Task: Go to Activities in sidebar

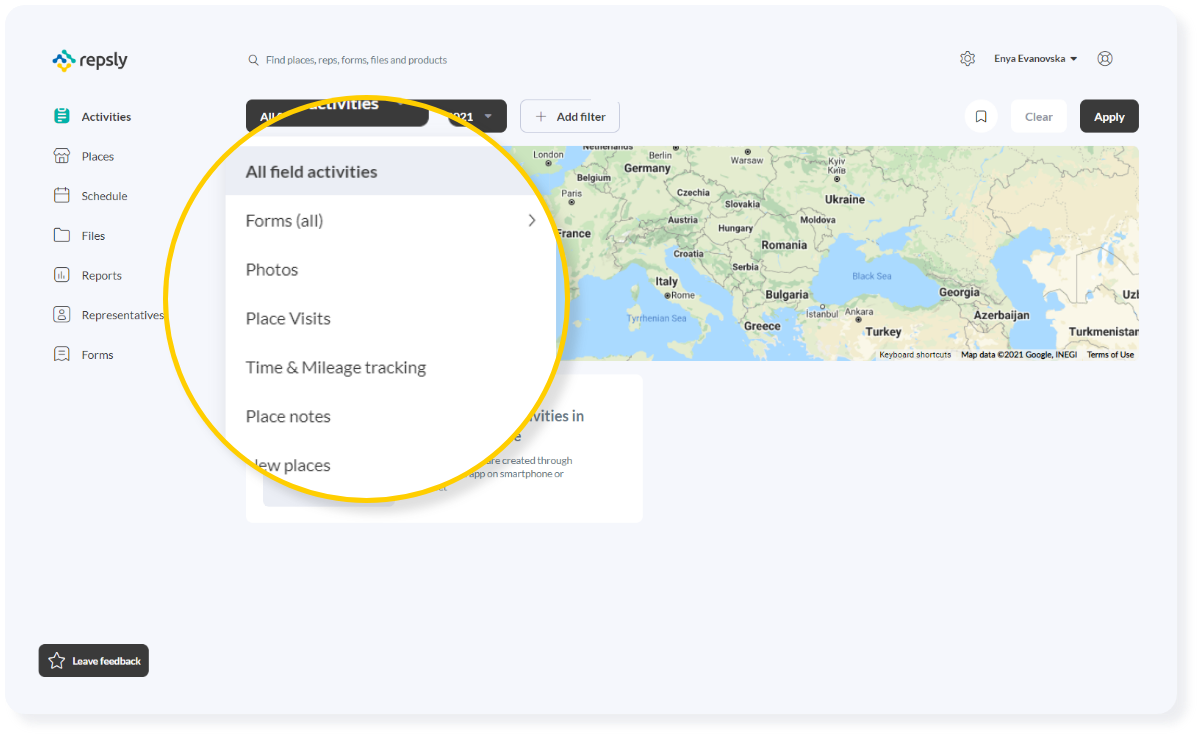Action: point(106,117)
